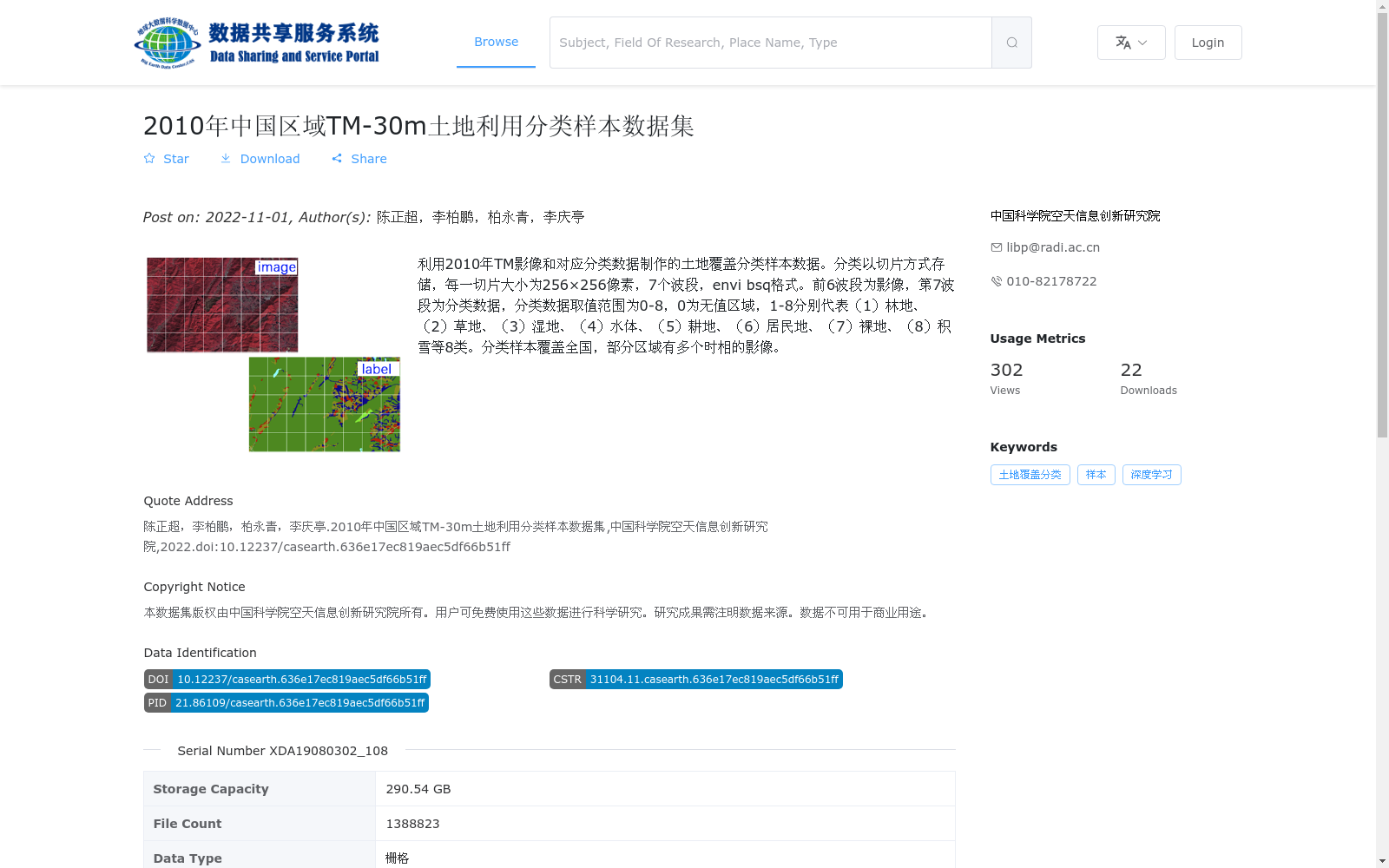Click the Copyright Notice paragraph
This screenshot has width=1389, height=868.
538,613
